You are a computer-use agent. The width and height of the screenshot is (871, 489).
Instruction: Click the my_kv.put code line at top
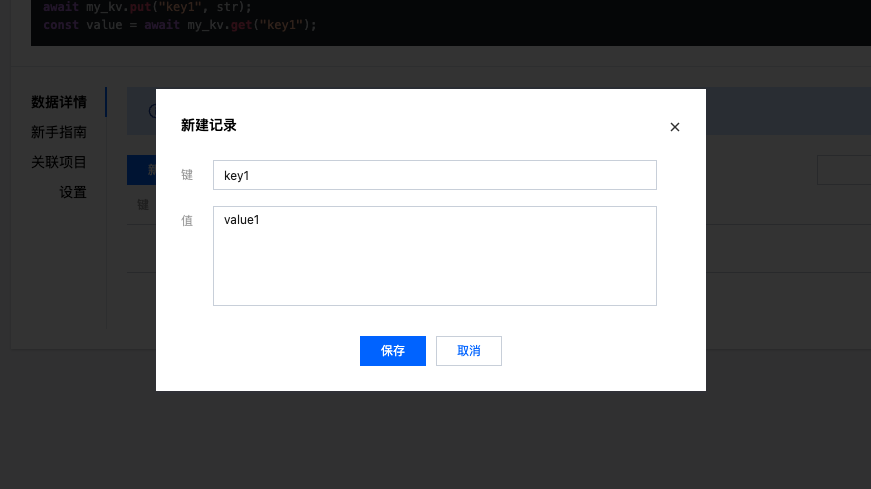pyautogui.click(x=147, y=7)
